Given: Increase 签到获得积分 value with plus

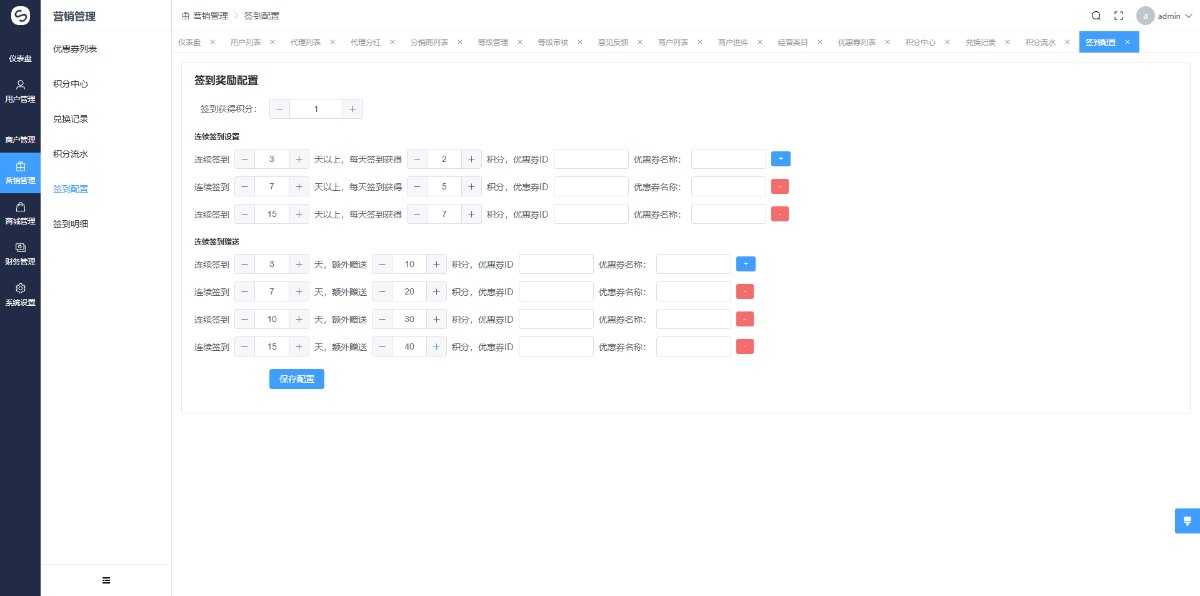Looking at the screenshot, I should coord(352,109).
